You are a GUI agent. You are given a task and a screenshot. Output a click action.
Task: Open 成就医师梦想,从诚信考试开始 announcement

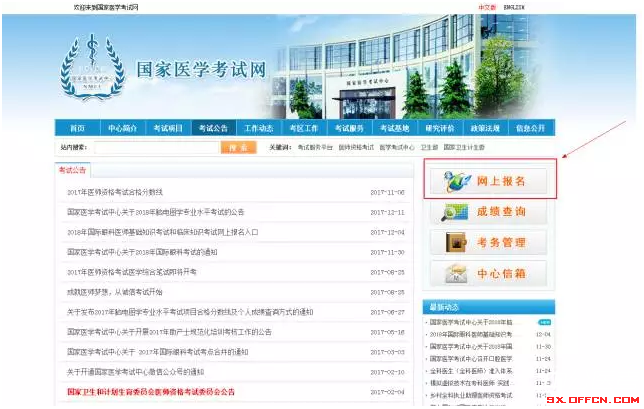pos(115,292)
